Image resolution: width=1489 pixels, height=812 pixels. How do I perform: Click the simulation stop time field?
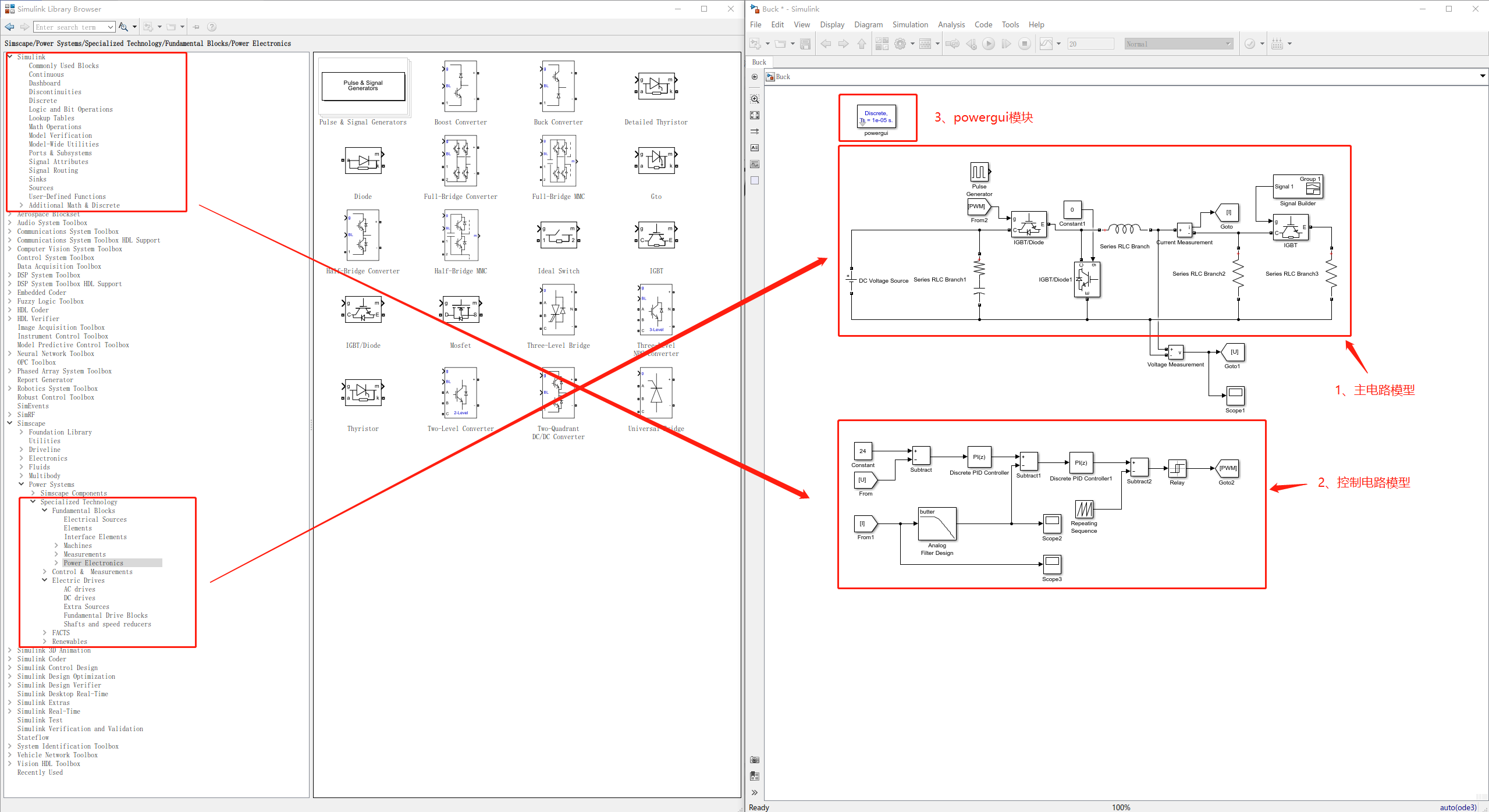point(1090,44)
